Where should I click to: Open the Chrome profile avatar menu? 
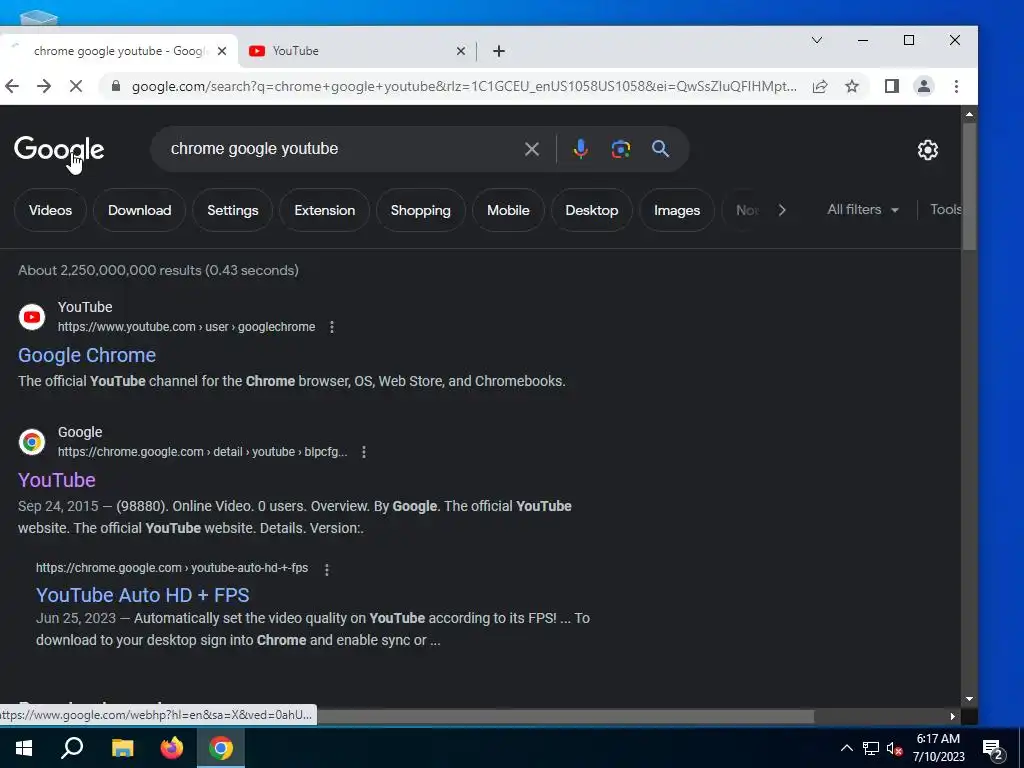point(923,86)
